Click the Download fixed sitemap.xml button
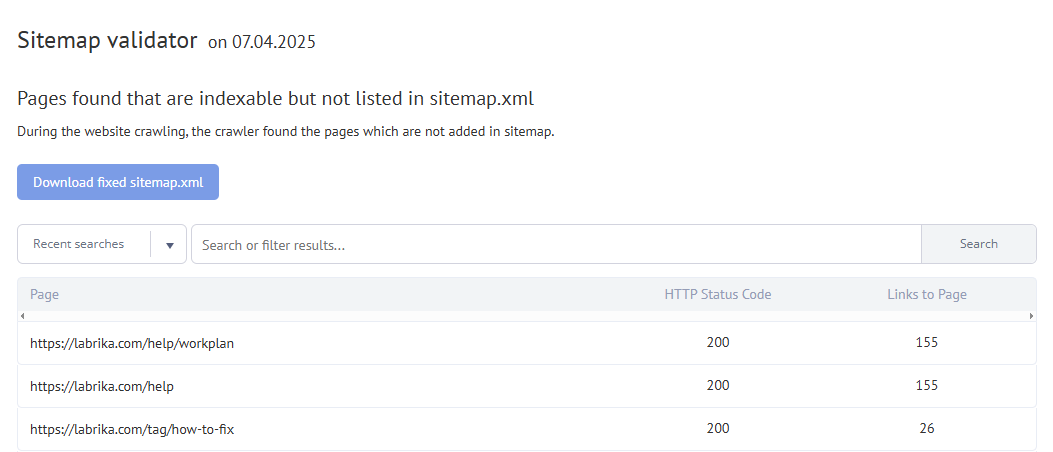The height and width of the screenshot is (452, 1053). click(x=118, y=182)
